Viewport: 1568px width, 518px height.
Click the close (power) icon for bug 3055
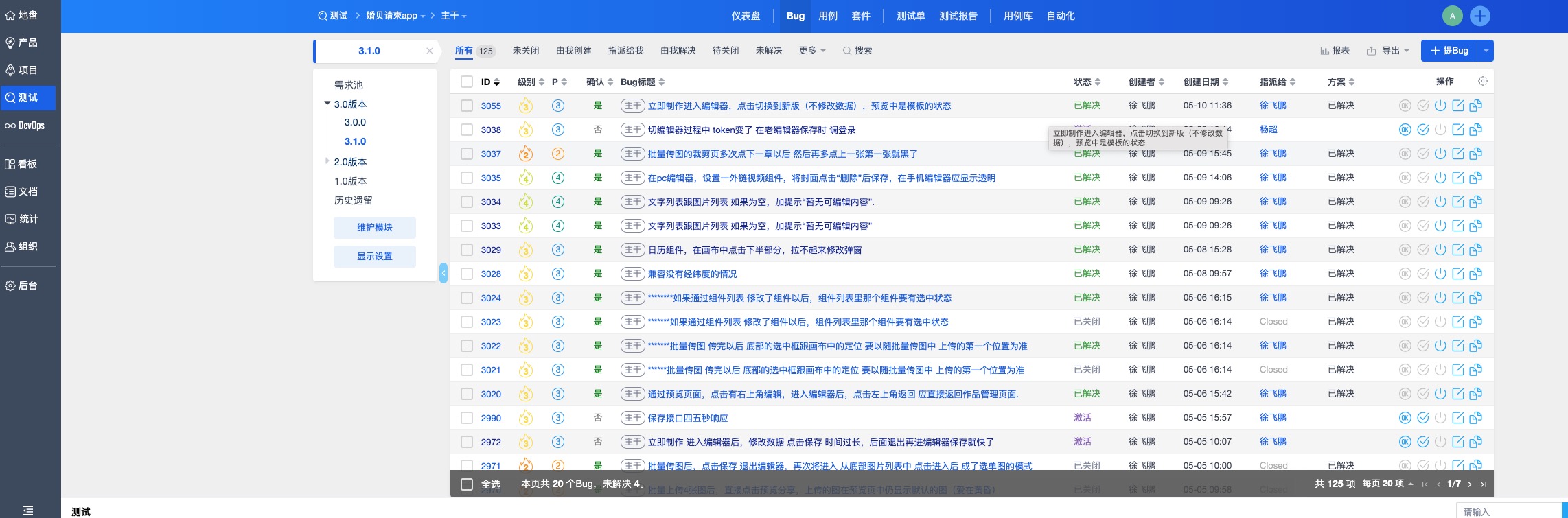[x=1440, y=106]
